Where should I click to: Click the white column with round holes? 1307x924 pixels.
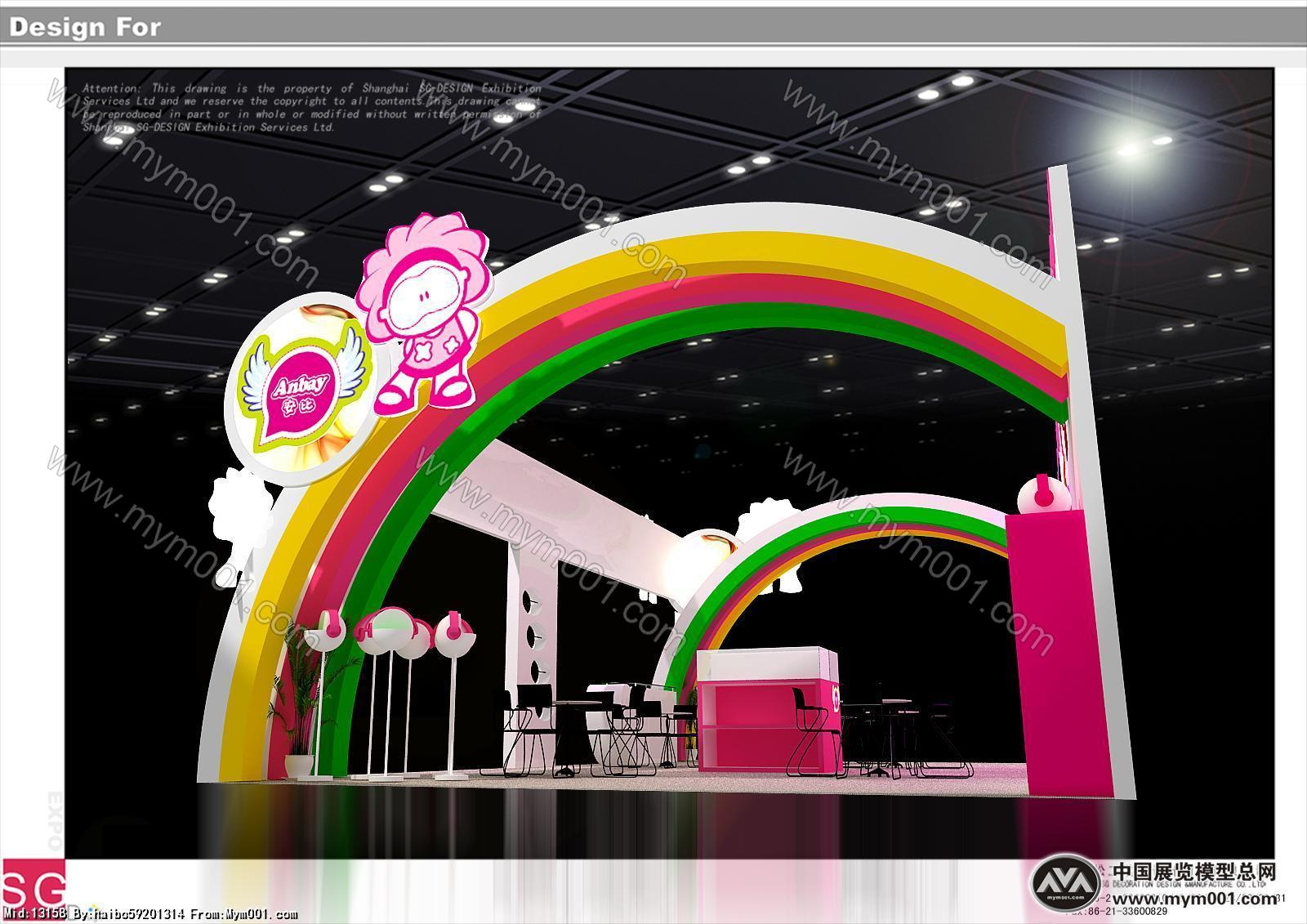click(x=533, y=629)
